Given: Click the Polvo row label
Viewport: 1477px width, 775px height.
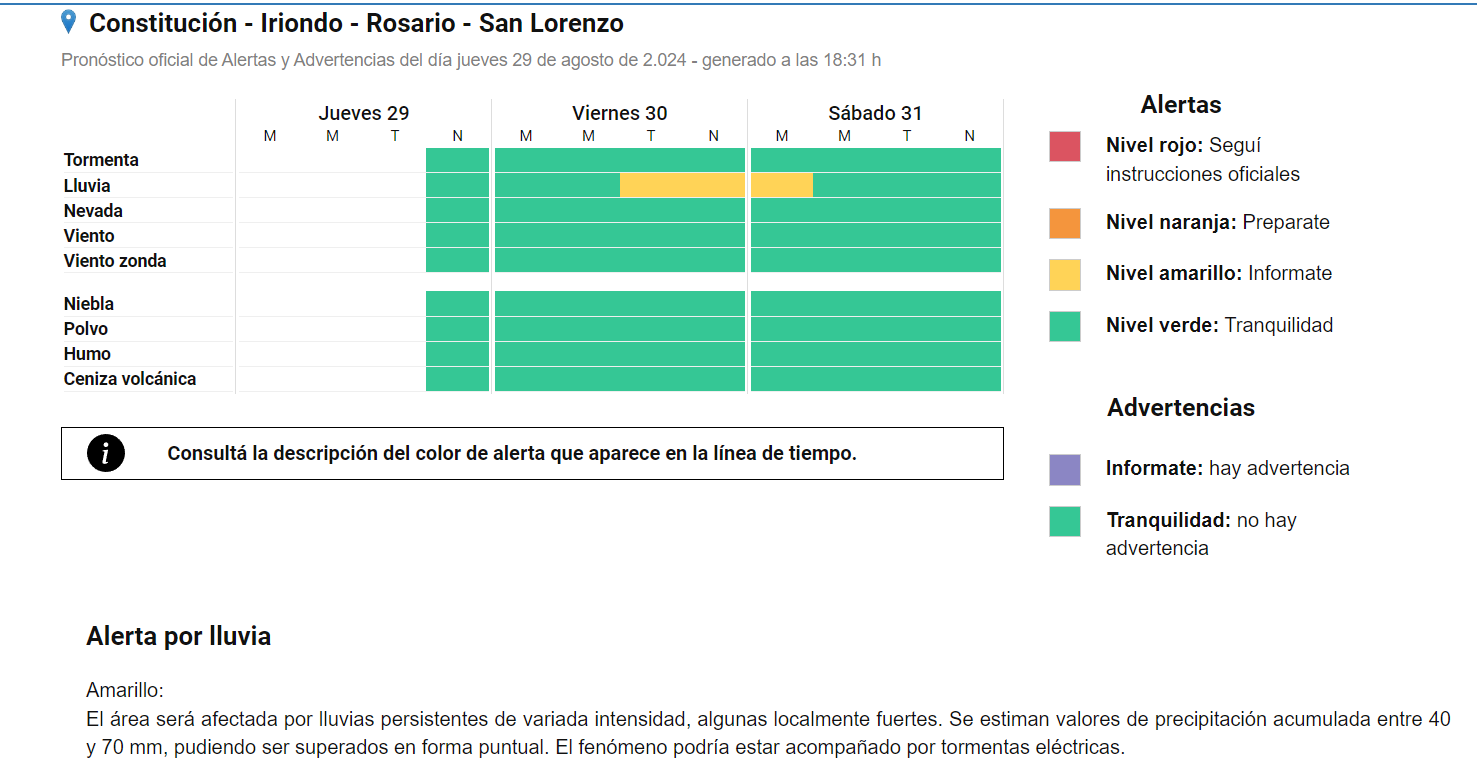Looking at the screenshot, I should [x=86, y=329].
